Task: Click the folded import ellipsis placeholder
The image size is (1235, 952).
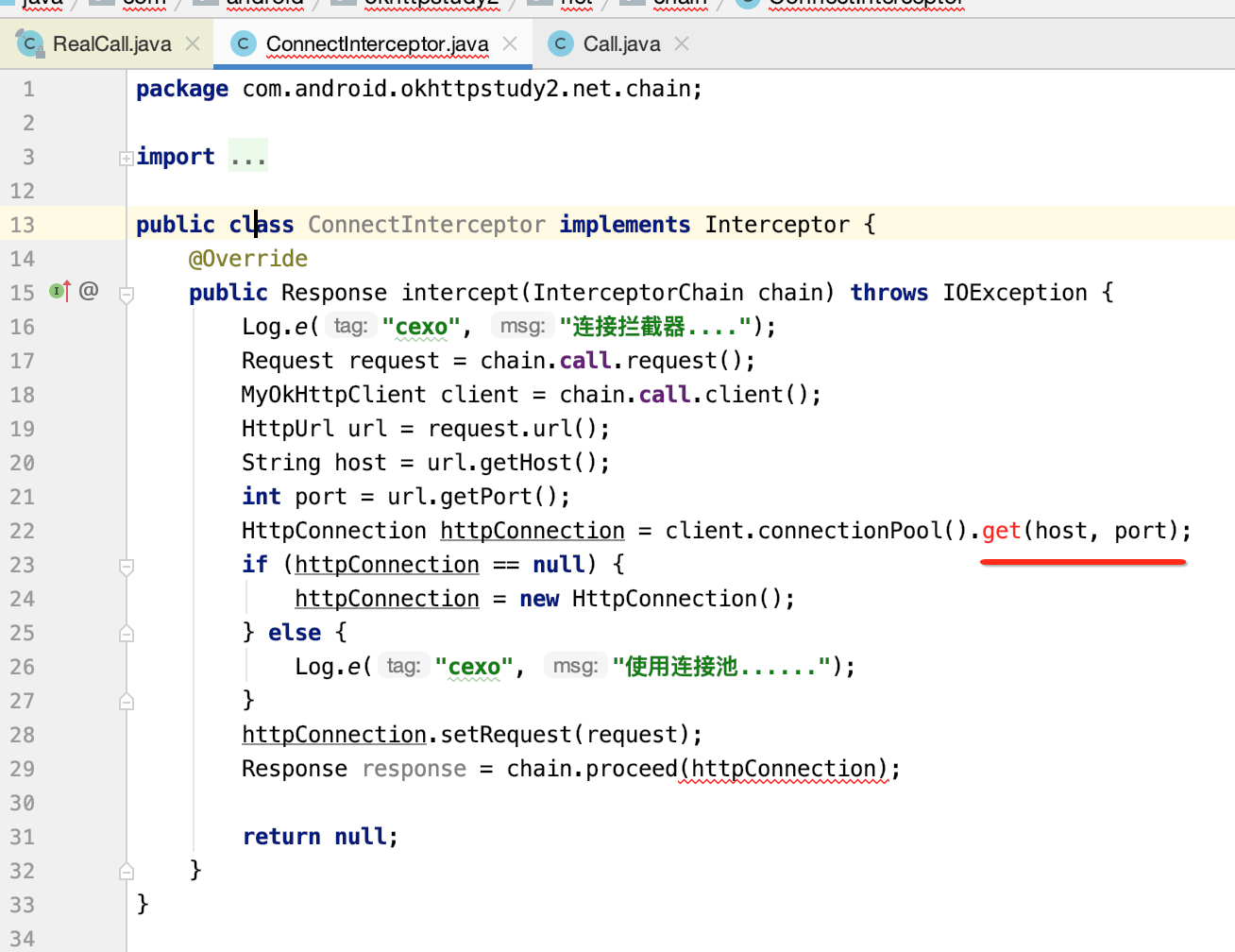Action: tap(248, 156)
